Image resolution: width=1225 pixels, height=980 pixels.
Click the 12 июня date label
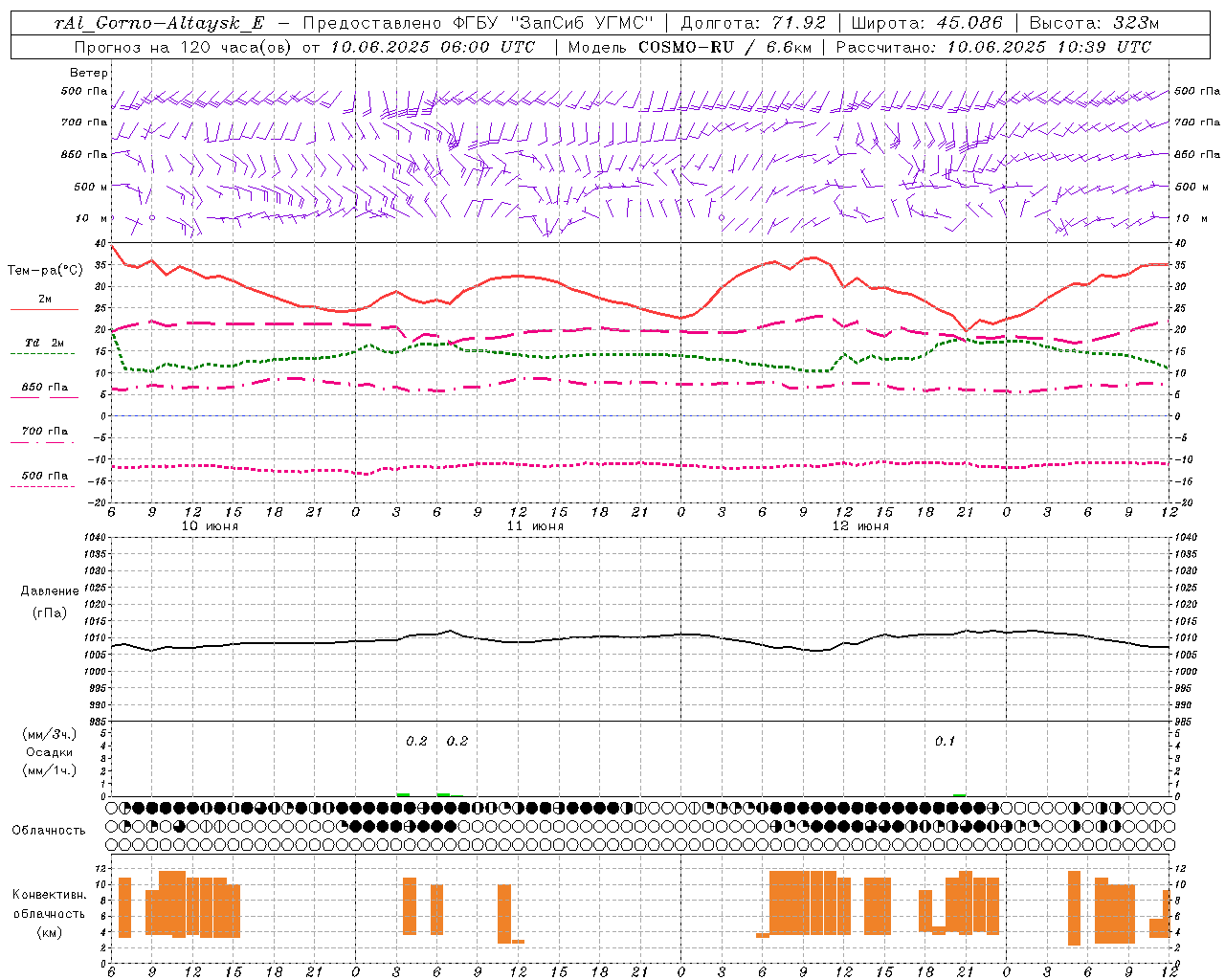click(x=860, y=526)
